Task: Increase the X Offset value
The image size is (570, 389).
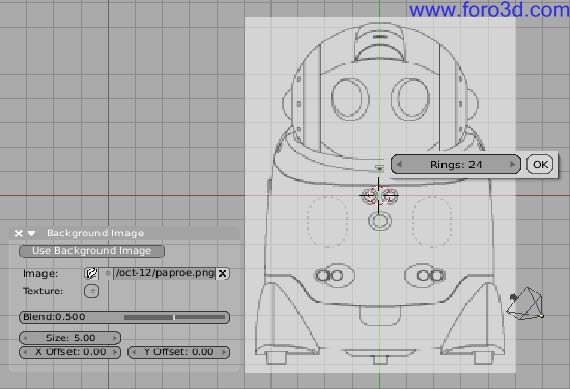Action: 115,352
